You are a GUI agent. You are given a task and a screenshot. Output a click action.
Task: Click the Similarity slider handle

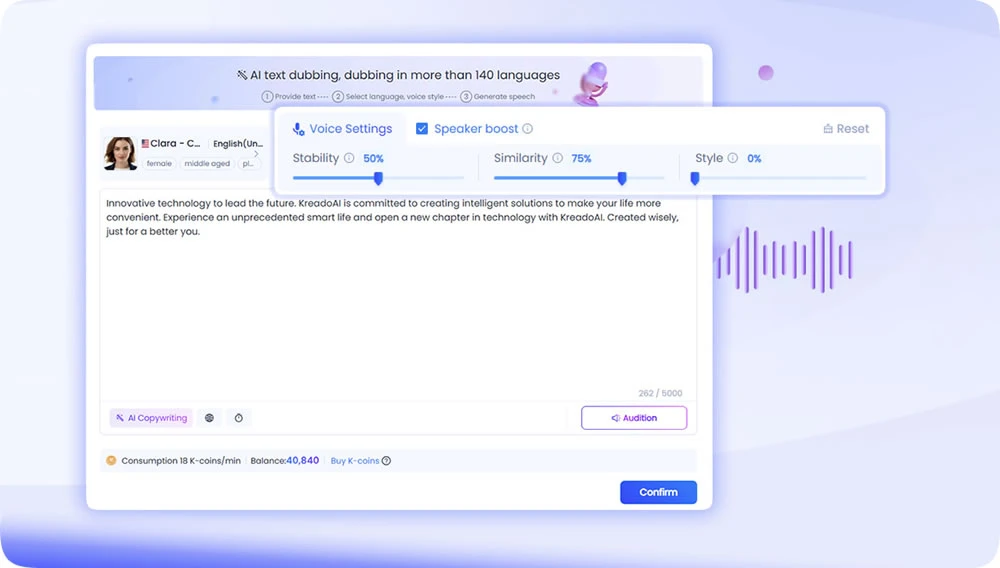pyautogui.click(x=622, y=178)
